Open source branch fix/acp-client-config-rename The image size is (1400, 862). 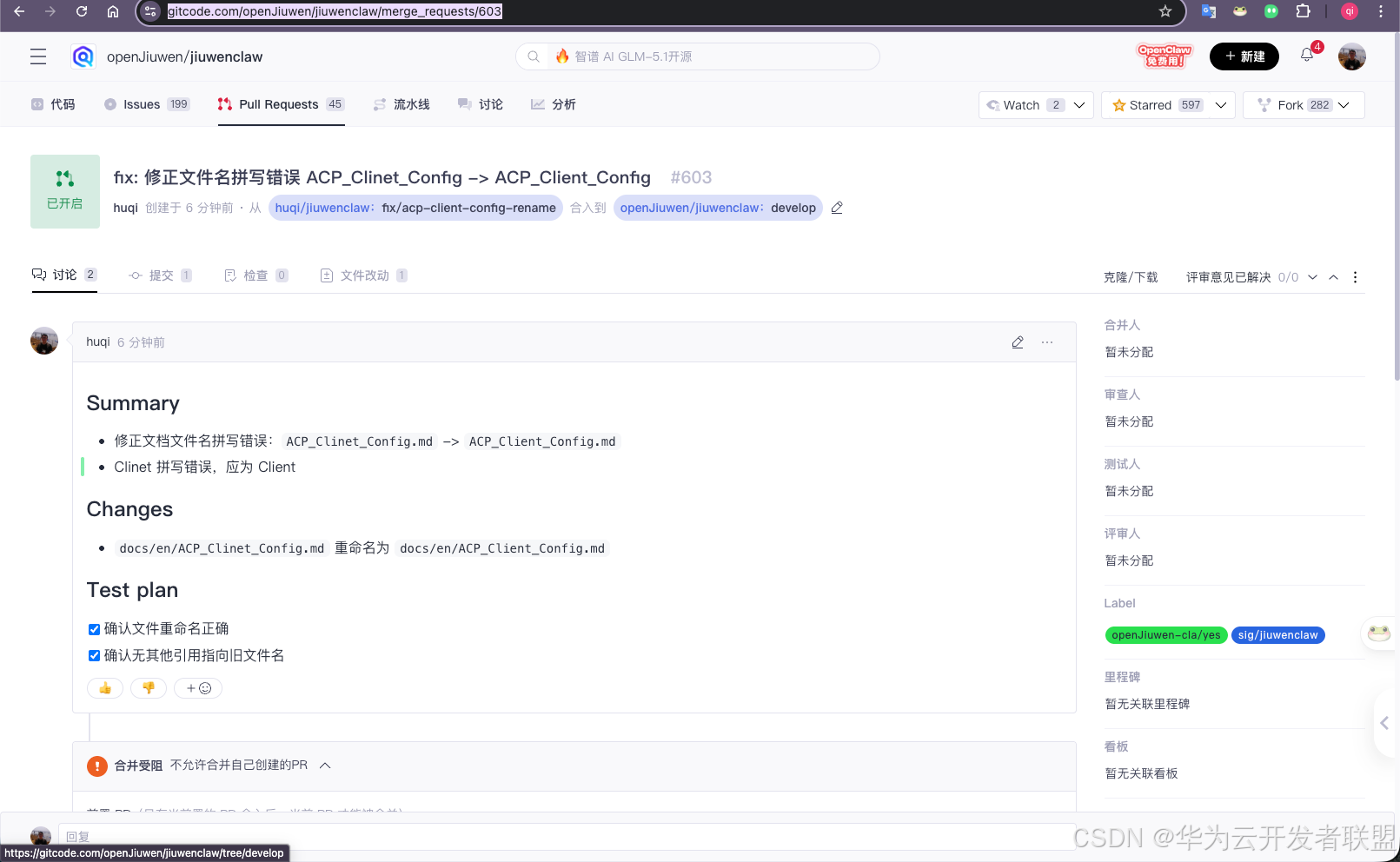[x=415, y=208]
